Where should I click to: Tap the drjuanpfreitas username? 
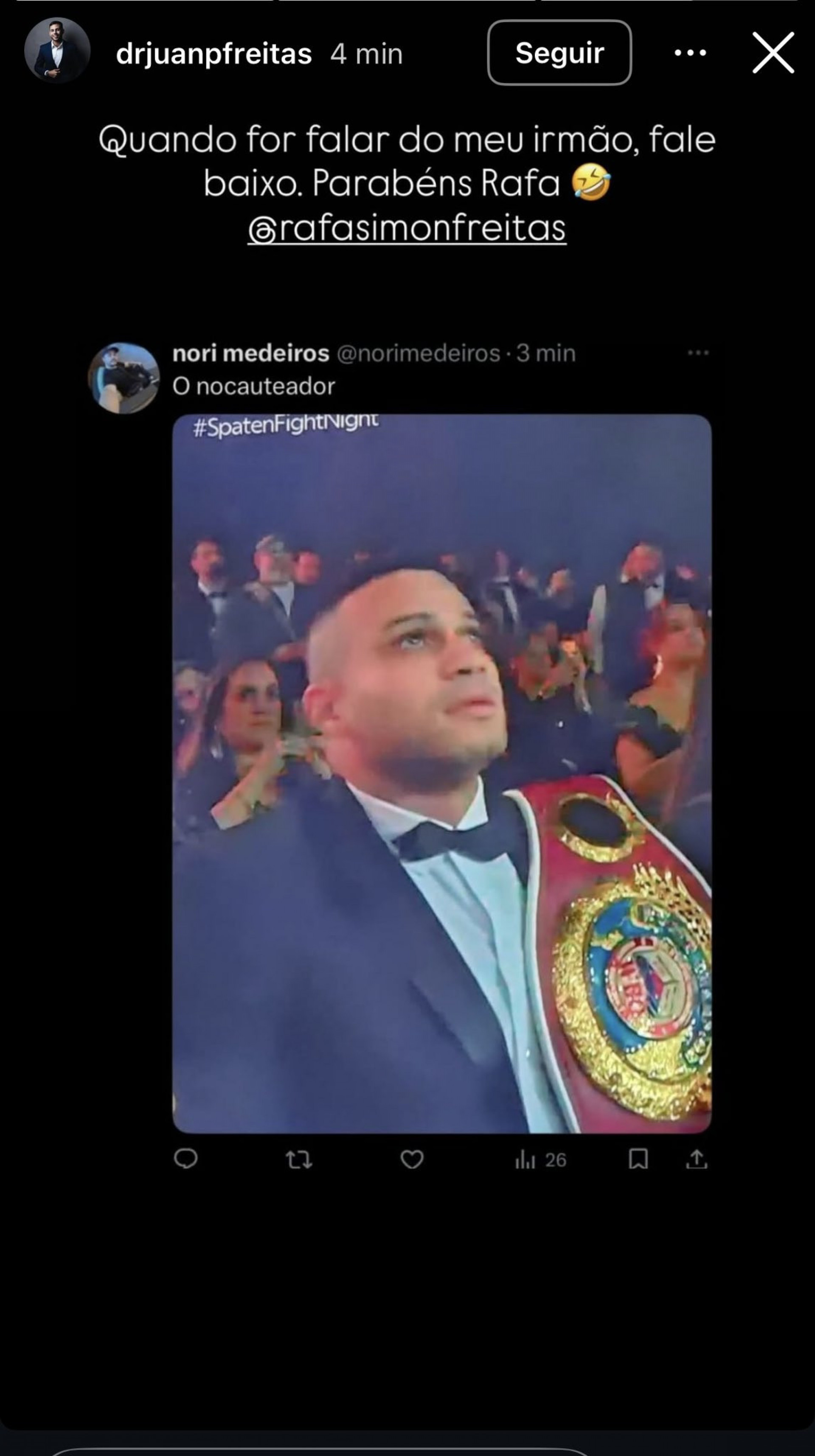[214, 54]
